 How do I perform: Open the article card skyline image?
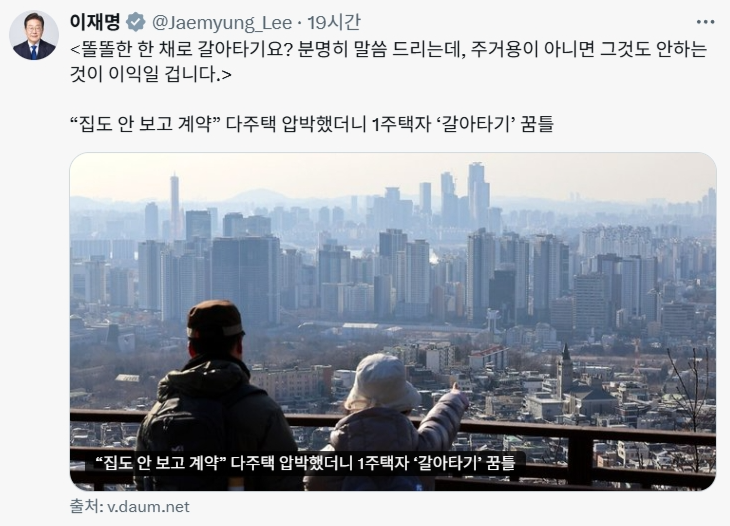393,321
